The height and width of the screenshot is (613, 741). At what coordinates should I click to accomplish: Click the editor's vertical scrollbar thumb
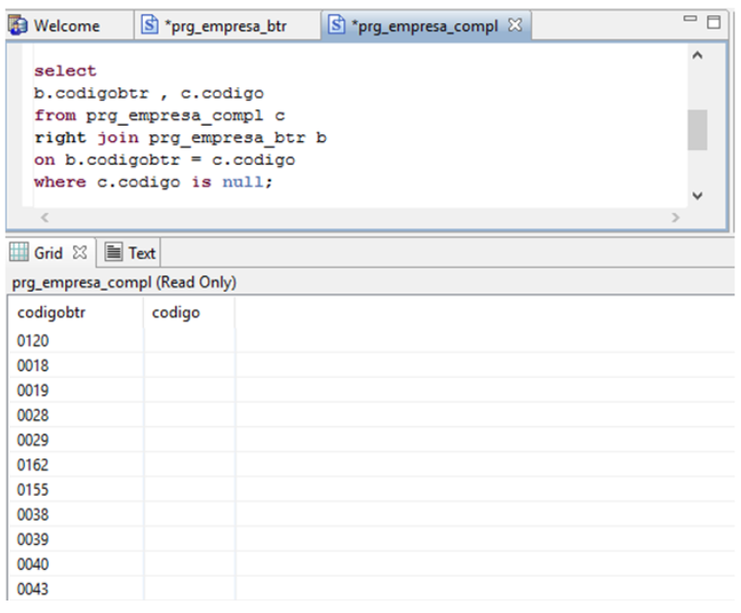(x=697, y=129)
